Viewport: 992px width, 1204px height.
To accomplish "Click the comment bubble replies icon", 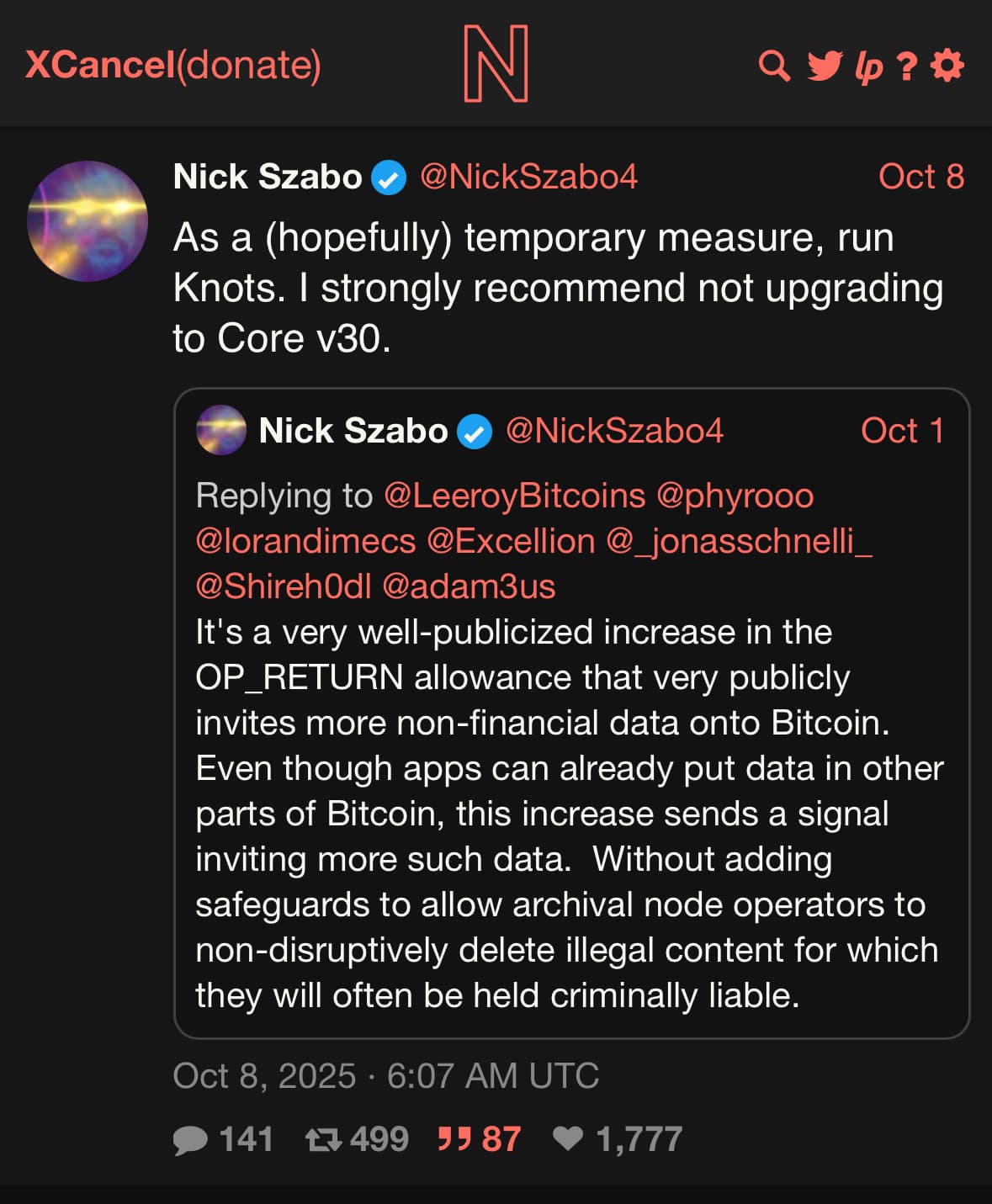I will click(x=190, y=1139).
